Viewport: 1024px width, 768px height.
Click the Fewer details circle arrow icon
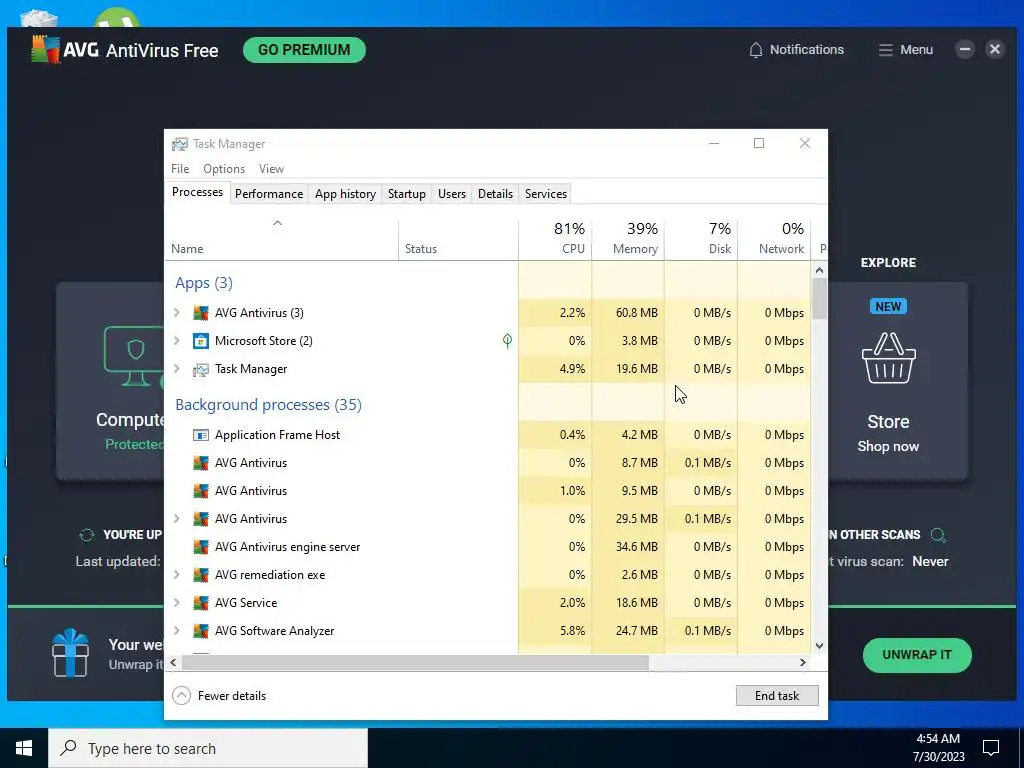click(182, 696)
